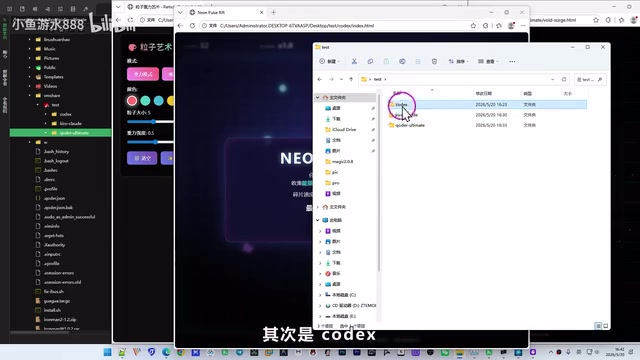Click the Delete trash icon in Explorer
The image size is (640, 360).
(434, 61)
